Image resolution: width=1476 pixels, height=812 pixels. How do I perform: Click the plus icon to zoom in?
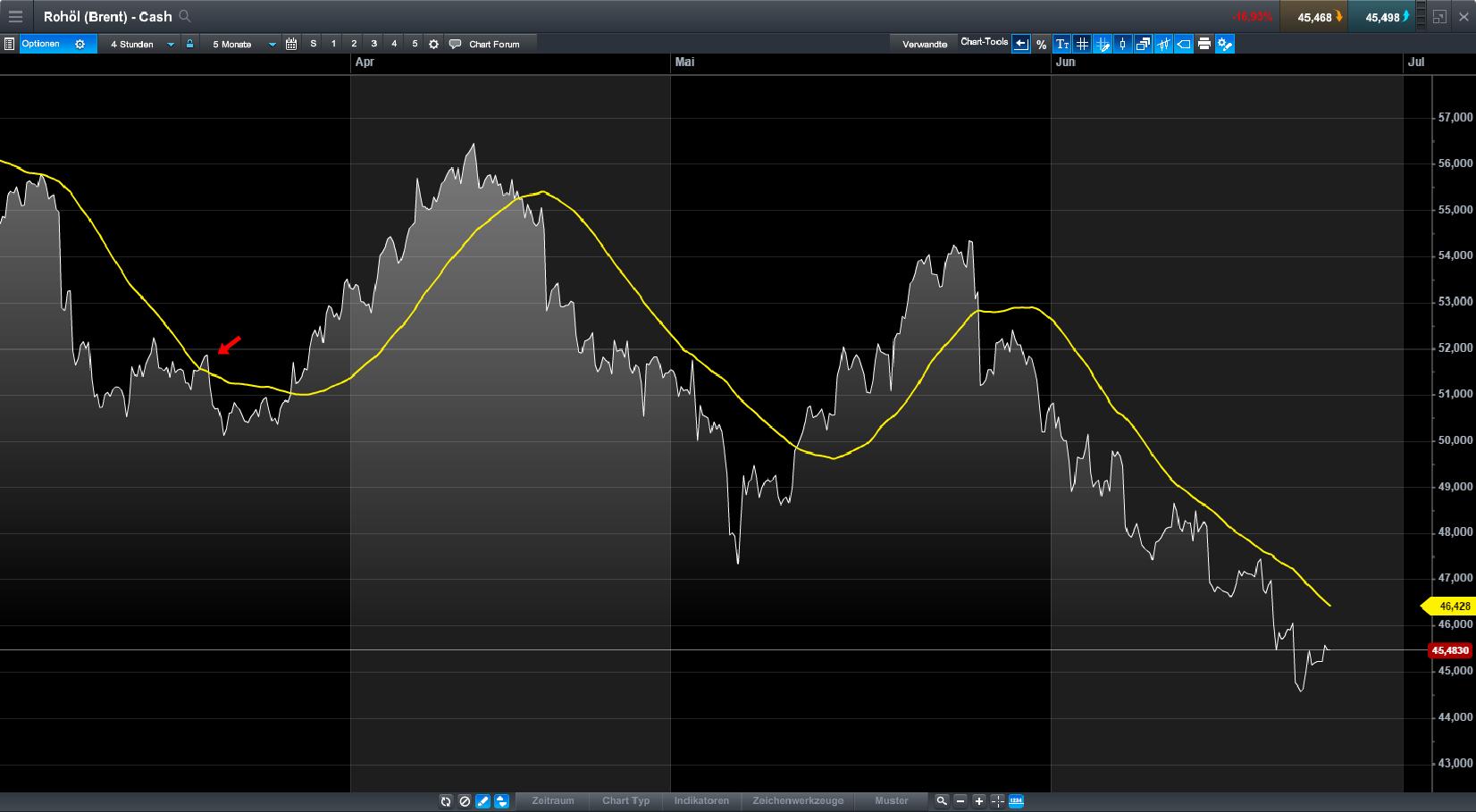978,800
